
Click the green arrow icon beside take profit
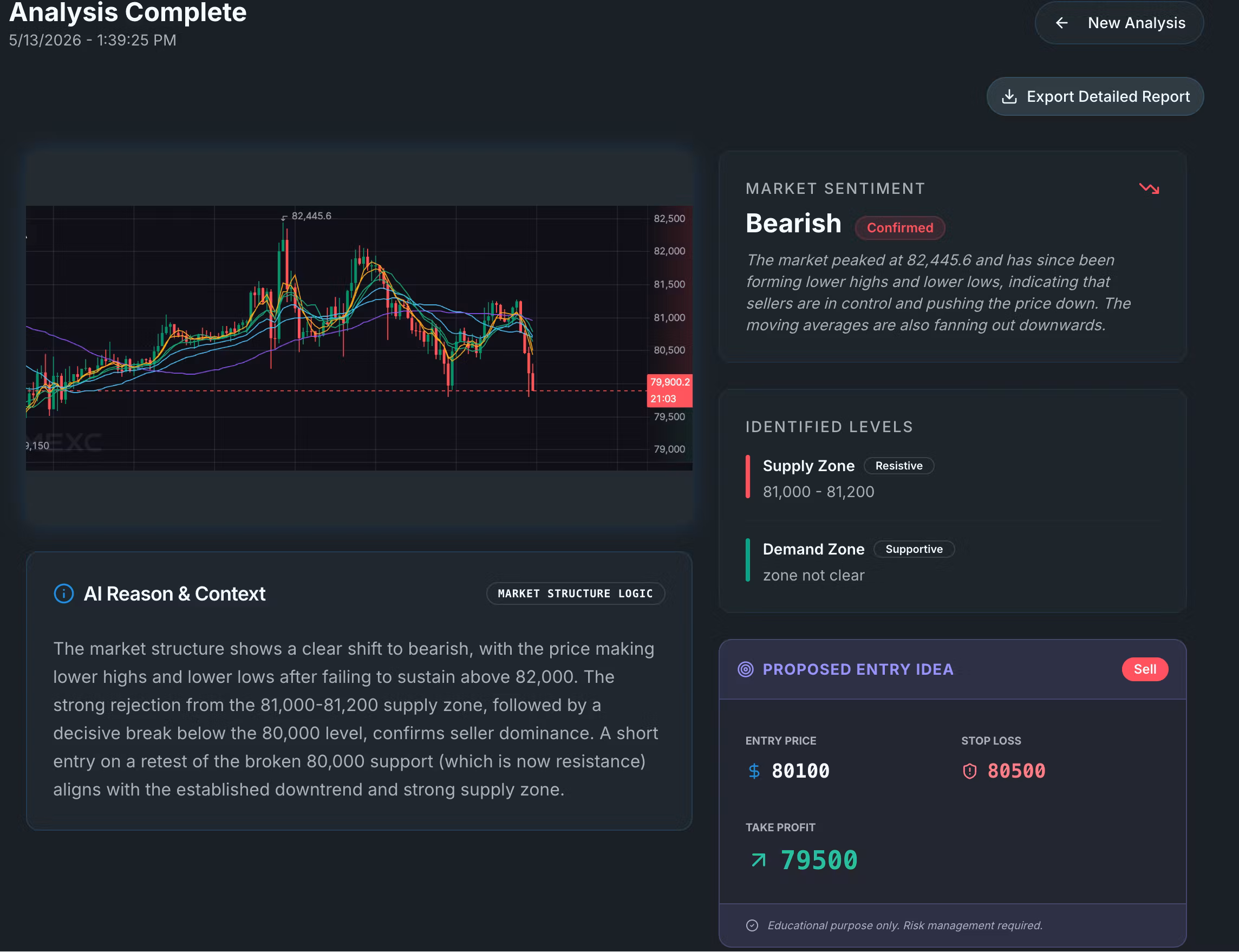click(x=758, y=860)
